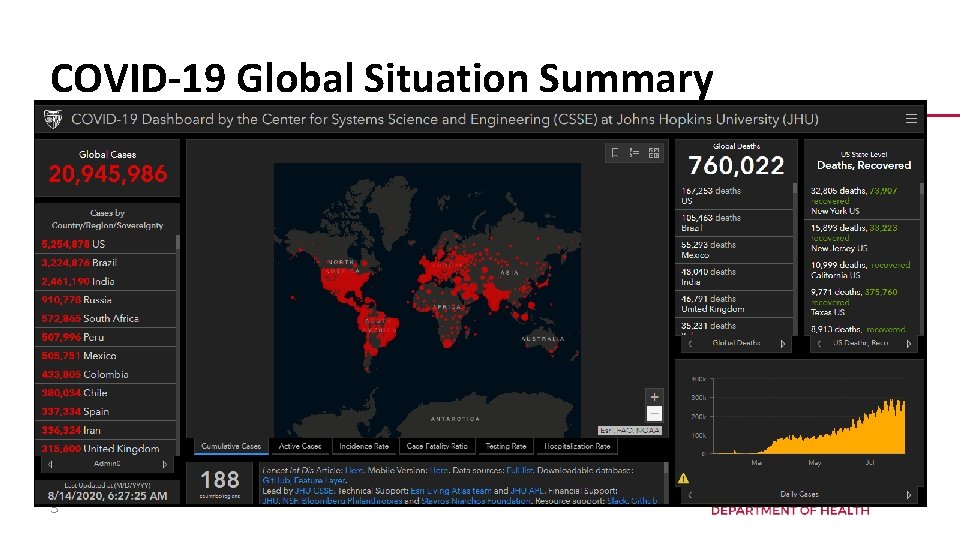Select Brazil row in cases list
Image resolution: width=960 pixels, height=540 pixels.
pyautogui.click(x=107, y=263)
